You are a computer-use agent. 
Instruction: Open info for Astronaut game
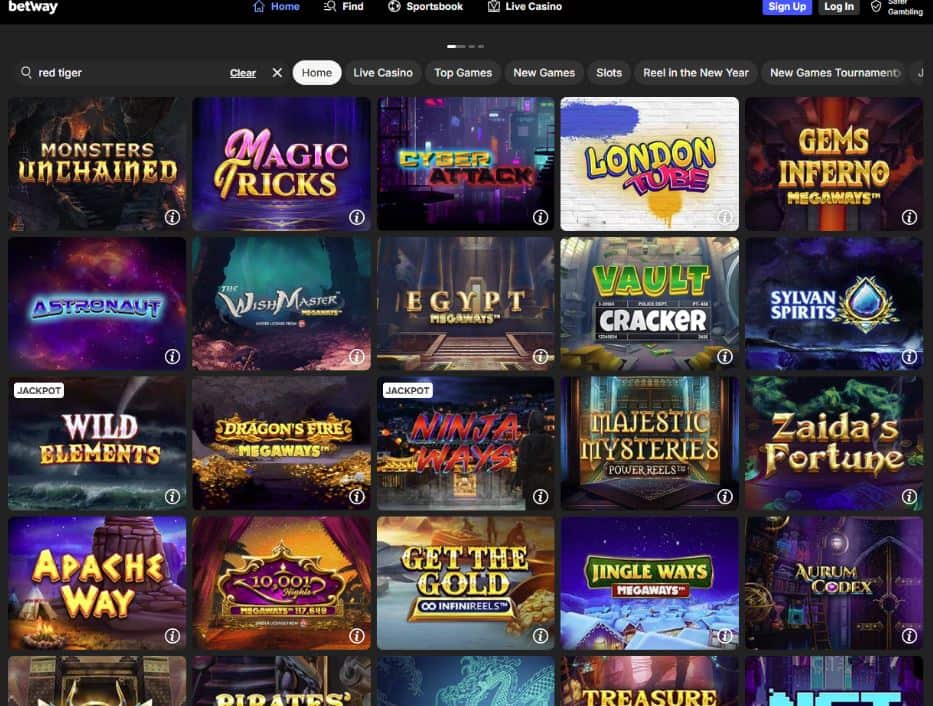coord(173,356)
